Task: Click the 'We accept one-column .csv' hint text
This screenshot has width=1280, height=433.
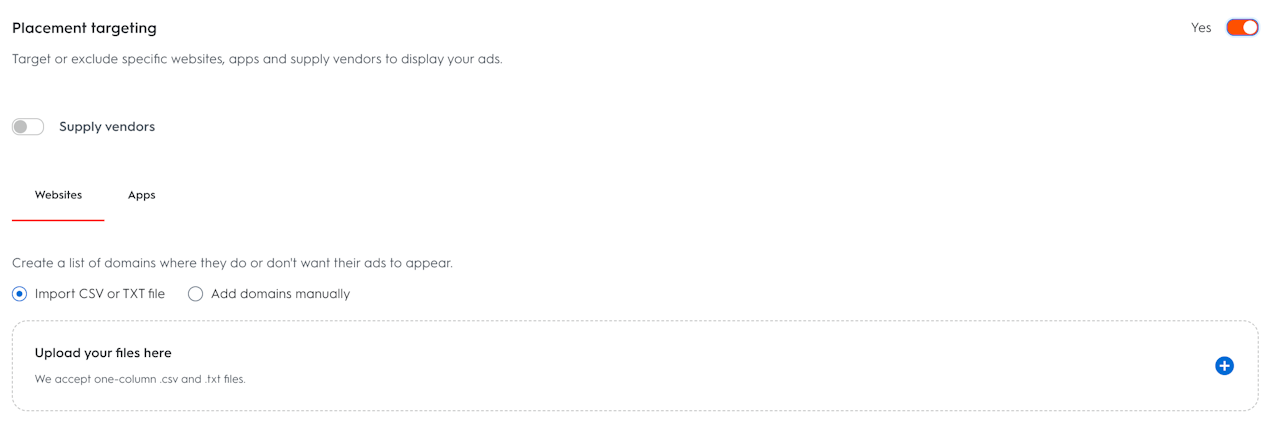Action: tap(140, 380)
